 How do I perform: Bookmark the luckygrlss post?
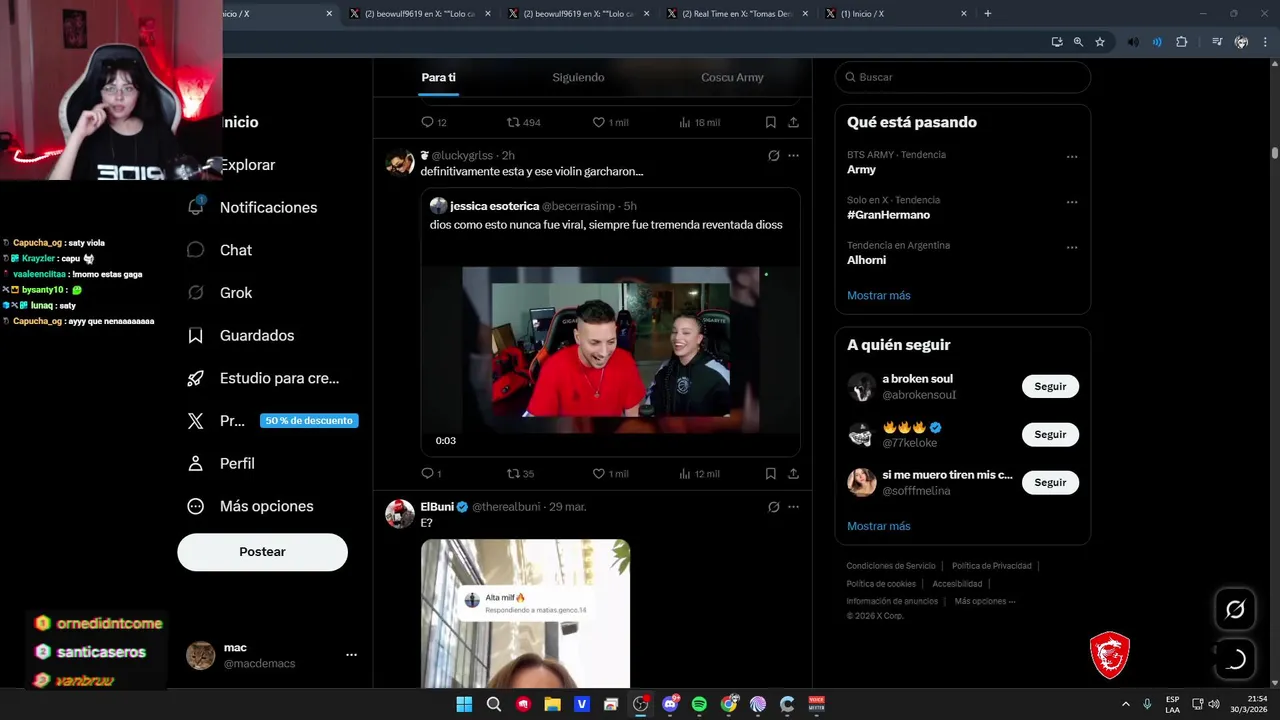tap(770, 473)
